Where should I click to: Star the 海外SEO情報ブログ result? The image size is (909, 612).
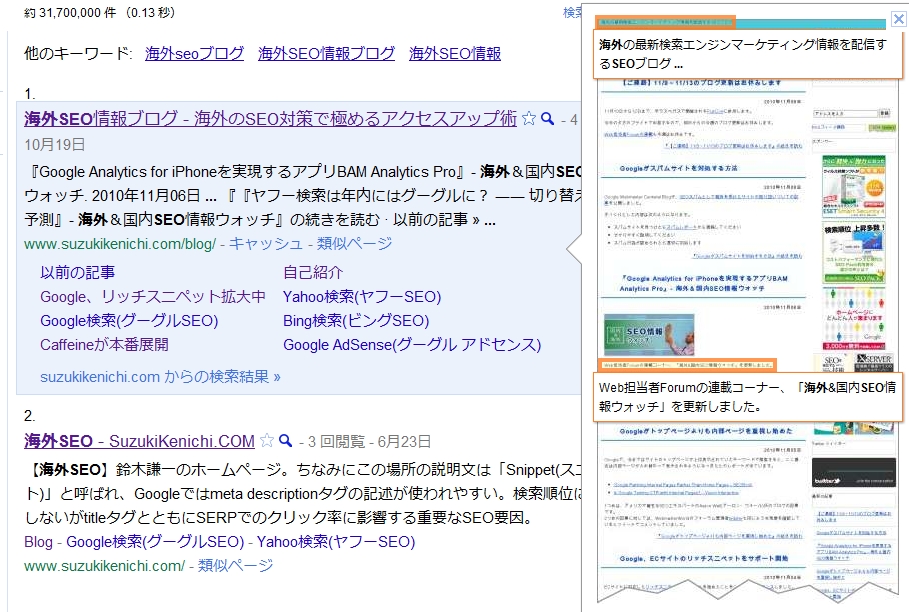coord(529,119)
